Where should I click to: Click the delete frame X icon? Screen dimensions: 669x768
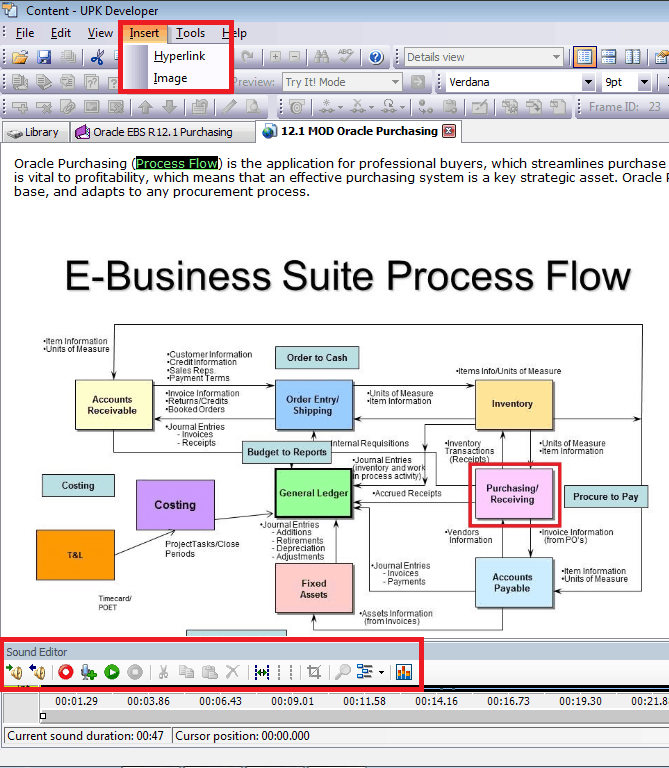tap(44, 107)
